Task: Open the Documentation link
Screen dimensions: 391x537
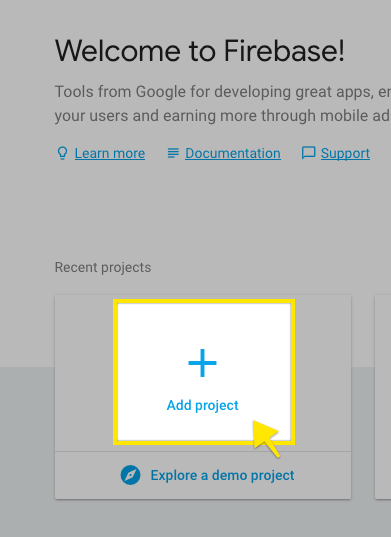Action: point(233,153)
